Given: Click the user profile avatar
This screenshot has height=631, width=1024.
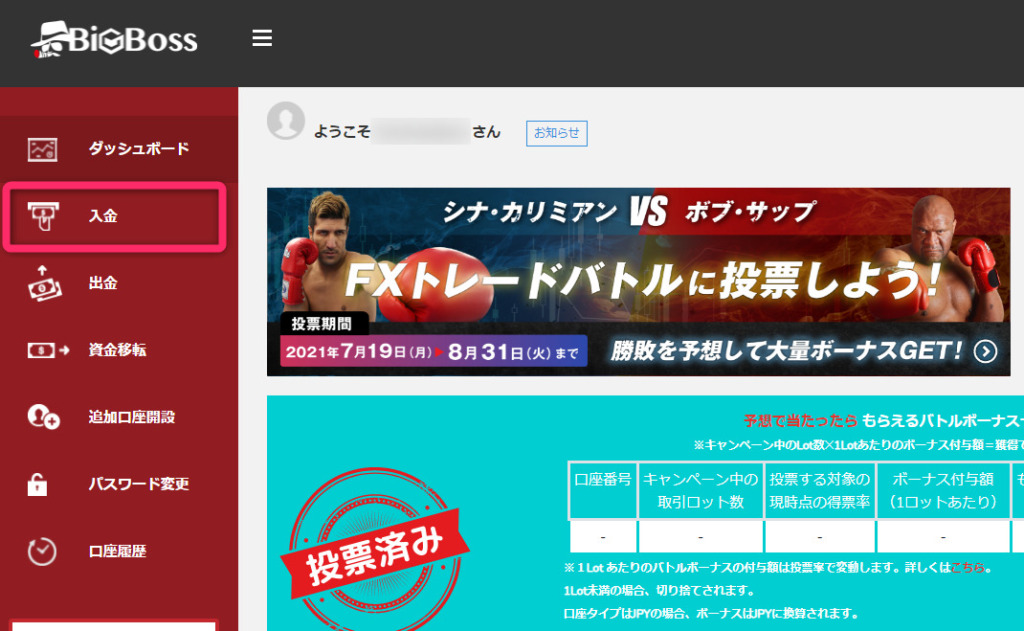Looking at the screenshot, I should (x=285, y=120).
